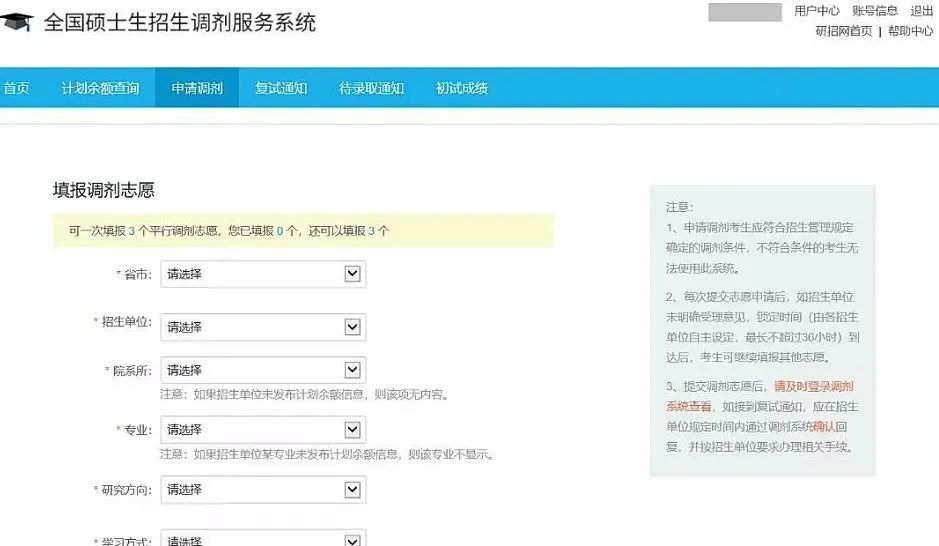Select the 申请调剂 tab
This screenshot has width=939, height=546.
197,88
